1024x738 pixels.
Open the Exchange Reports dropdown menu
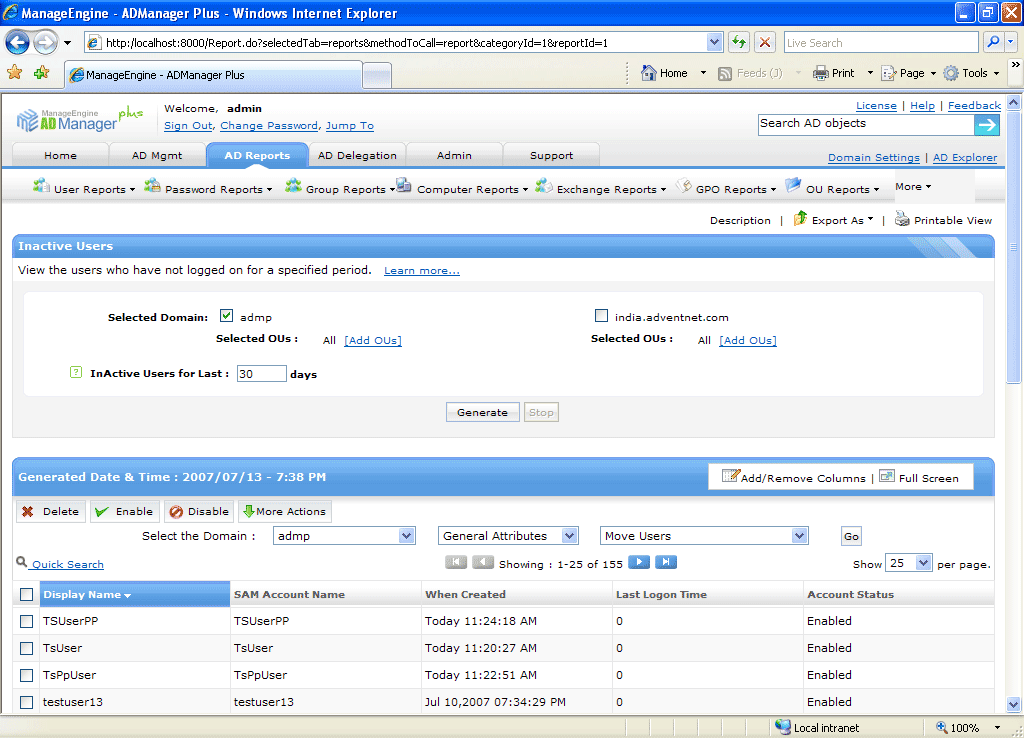pos(601,188)
